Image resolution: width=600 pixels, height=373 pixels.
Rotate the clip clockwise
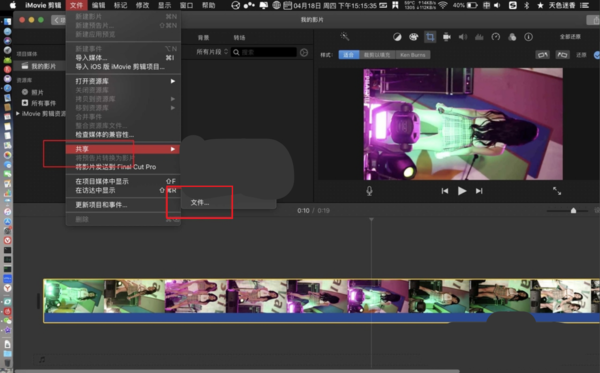click(x=562, y=55)
